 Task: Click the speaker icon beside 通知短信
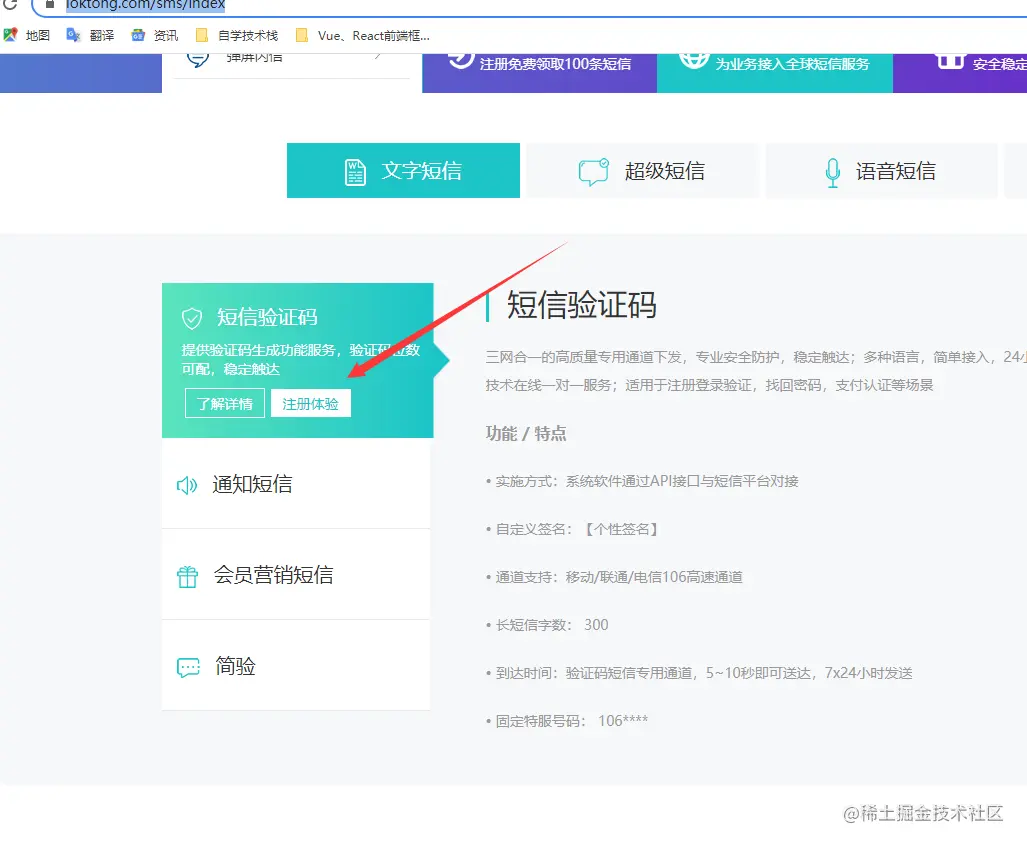[187, 485]
